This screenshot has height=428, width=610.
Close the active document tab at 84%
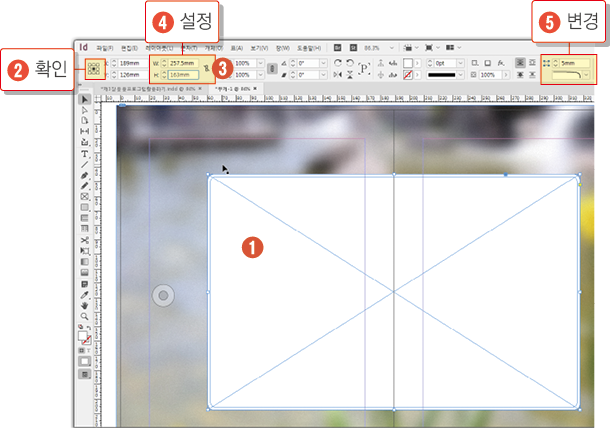coord(255,89)
